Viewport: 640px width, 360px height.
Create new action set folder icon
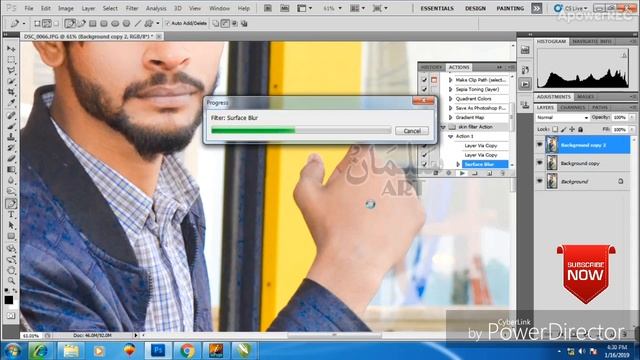(x=475, y=173)
